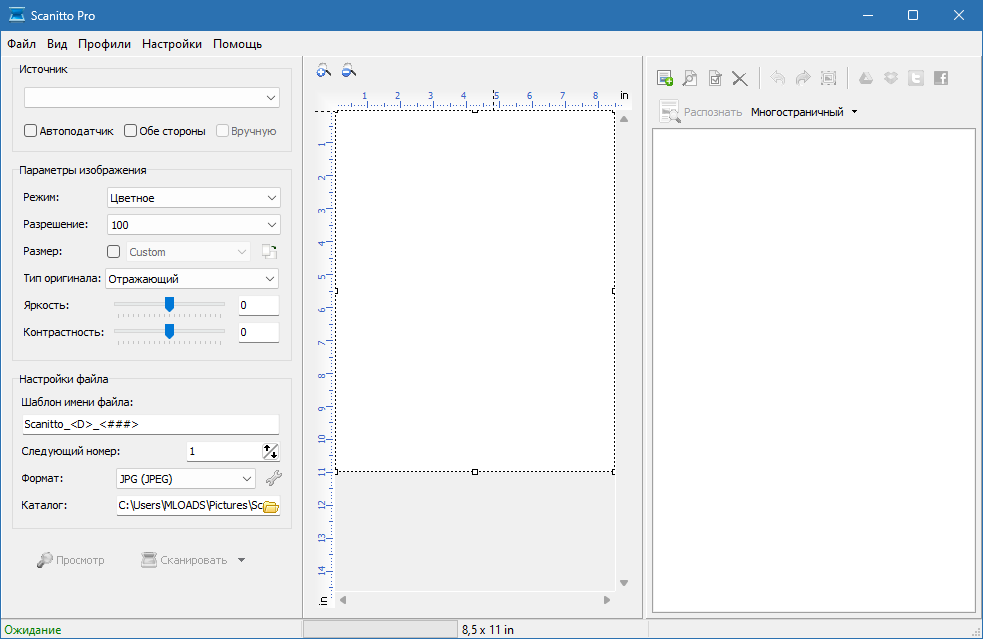Maximize the Scanitto Pro window

coord(913,15)
